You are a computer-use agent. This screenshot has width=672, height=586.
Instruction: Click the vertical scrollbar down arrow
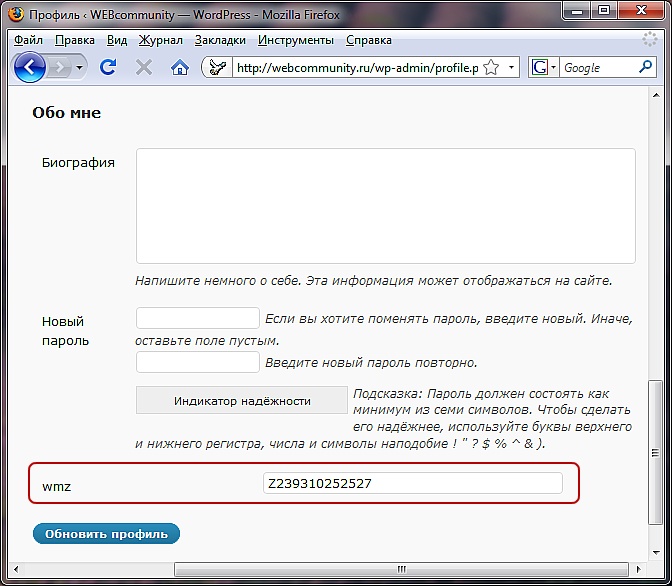pos(656,552)
